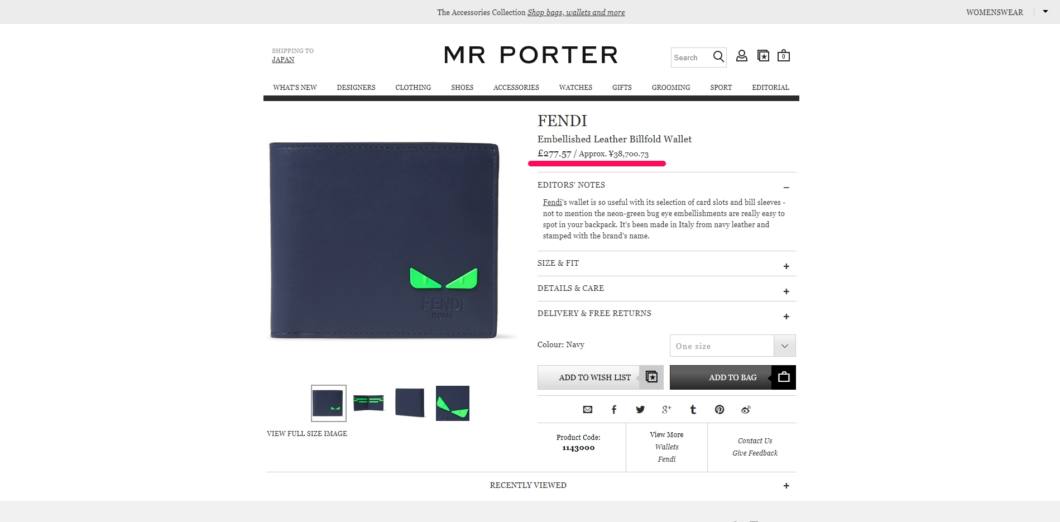This screenshot has height=522, width=1060.
Task: Share product on Google Plus
Action: 667,410
